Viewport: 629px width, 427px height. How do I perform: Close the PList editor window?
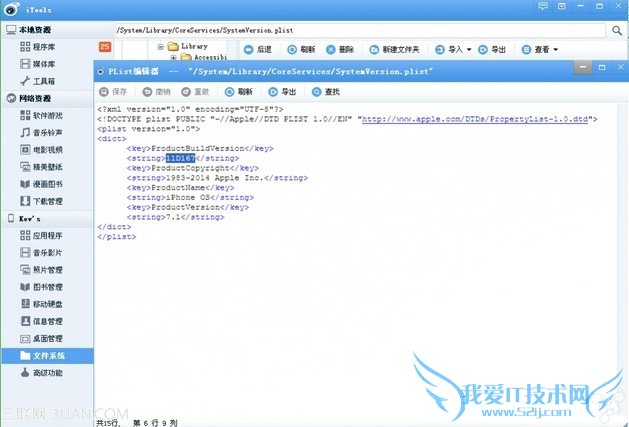coord(621,67)
